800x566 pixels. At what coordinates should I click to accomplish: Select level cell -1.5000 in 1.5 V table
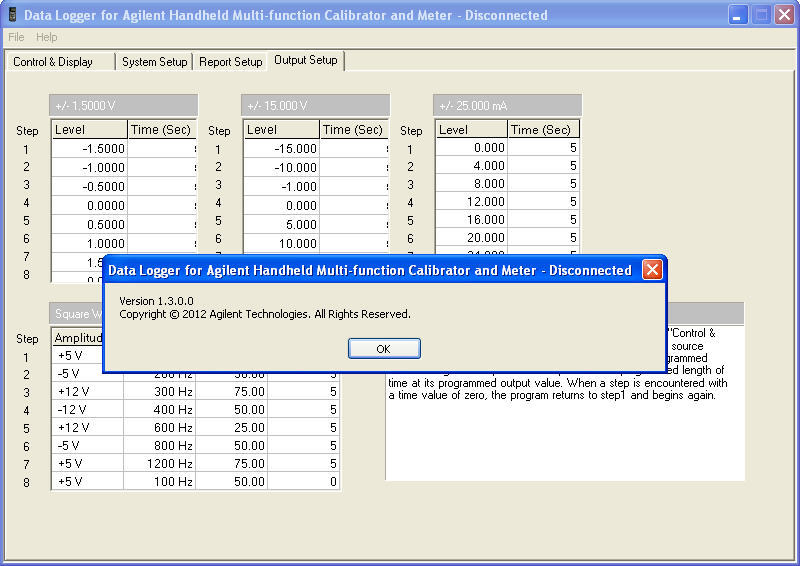(89, 149)
